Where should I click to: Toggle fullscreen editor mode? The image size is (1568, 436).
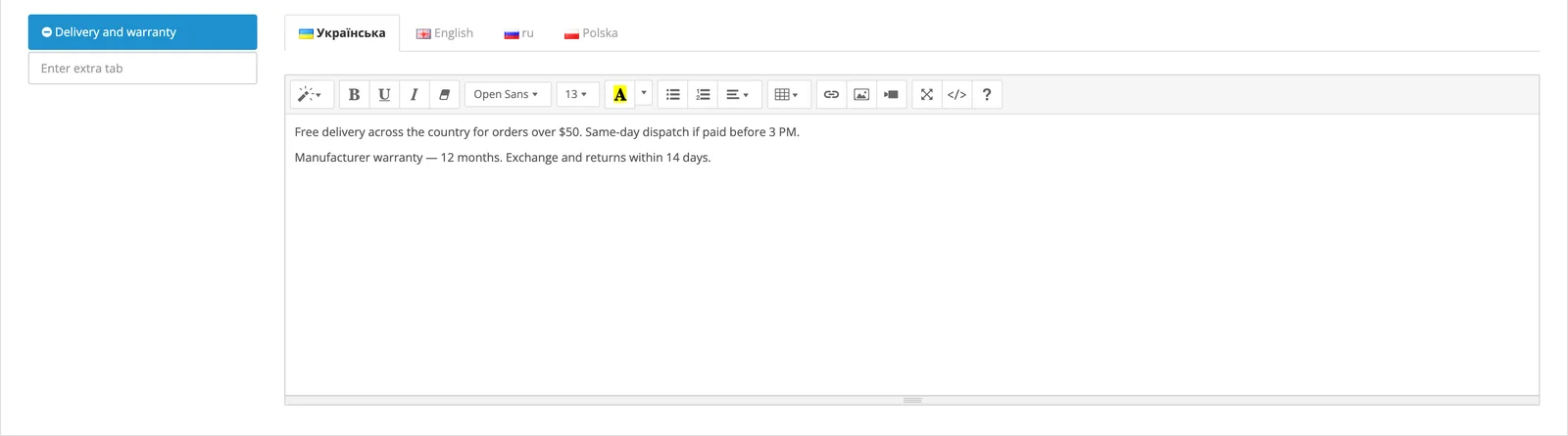click(926, 94)
